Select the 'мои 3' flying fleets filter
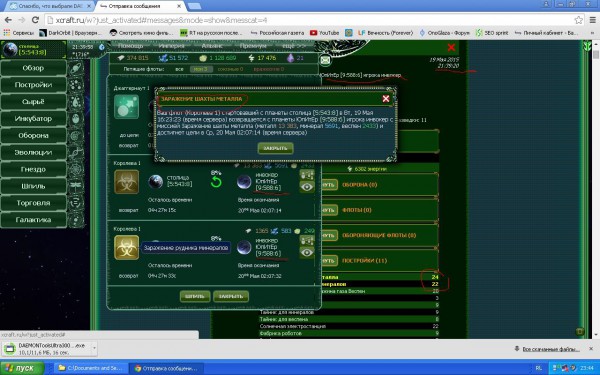This screenshot has height=375, width=600. click(x=200, y=69)
